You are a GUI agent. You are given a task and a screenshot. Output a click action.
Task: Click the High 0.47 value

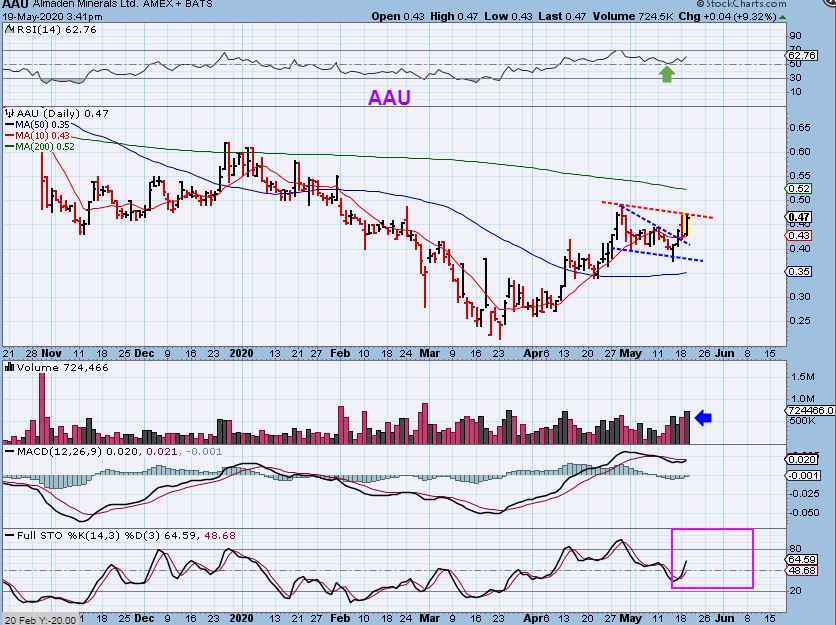click(x=454, y=17)
